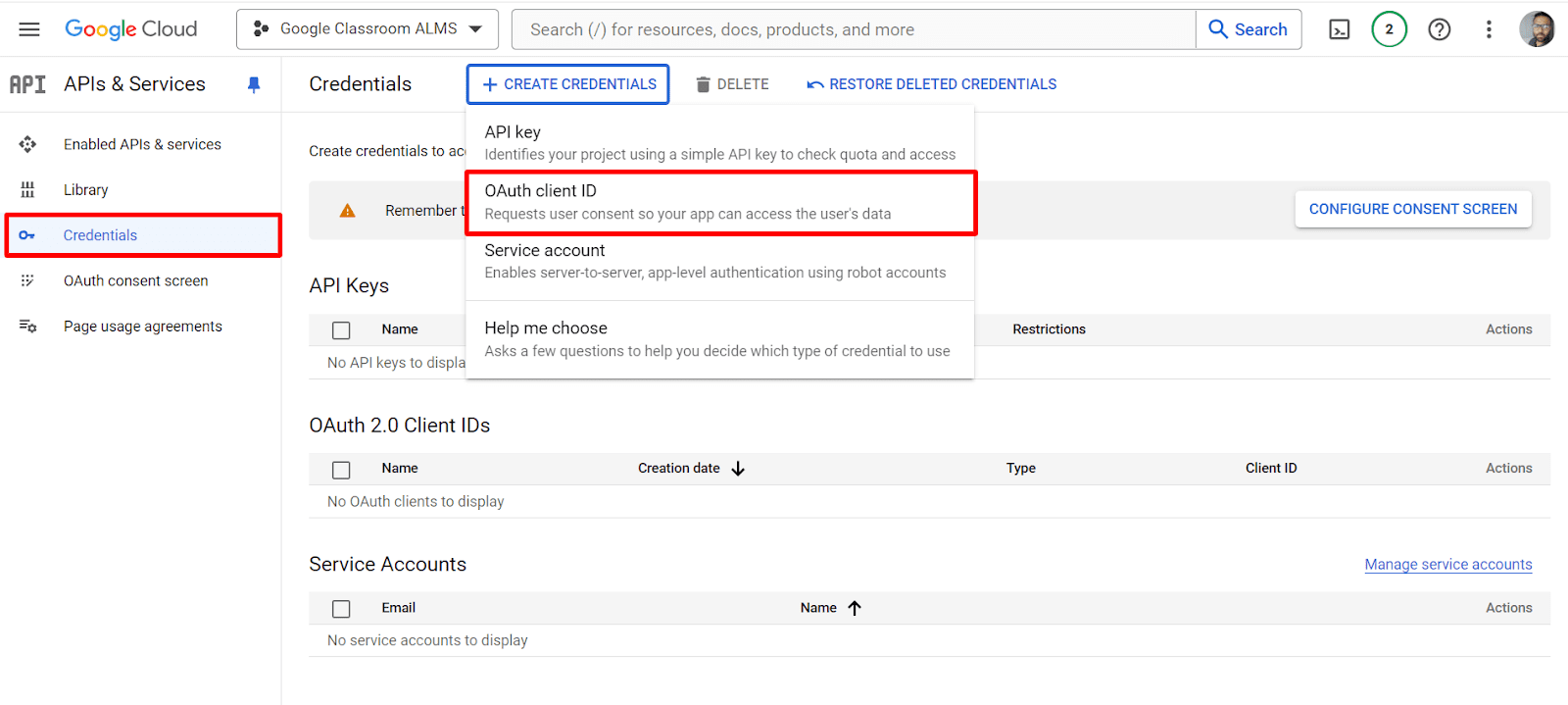
Task: Select Credentials in the sidebar
Action: (x=143, y=235)
